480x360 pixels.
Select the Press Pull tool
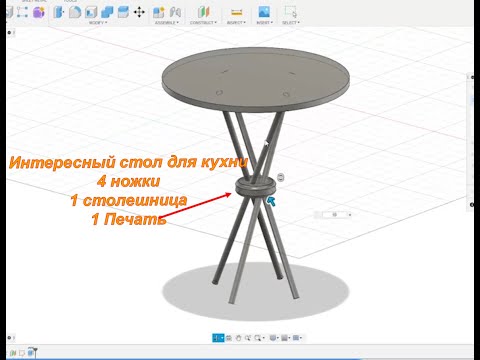58,12
